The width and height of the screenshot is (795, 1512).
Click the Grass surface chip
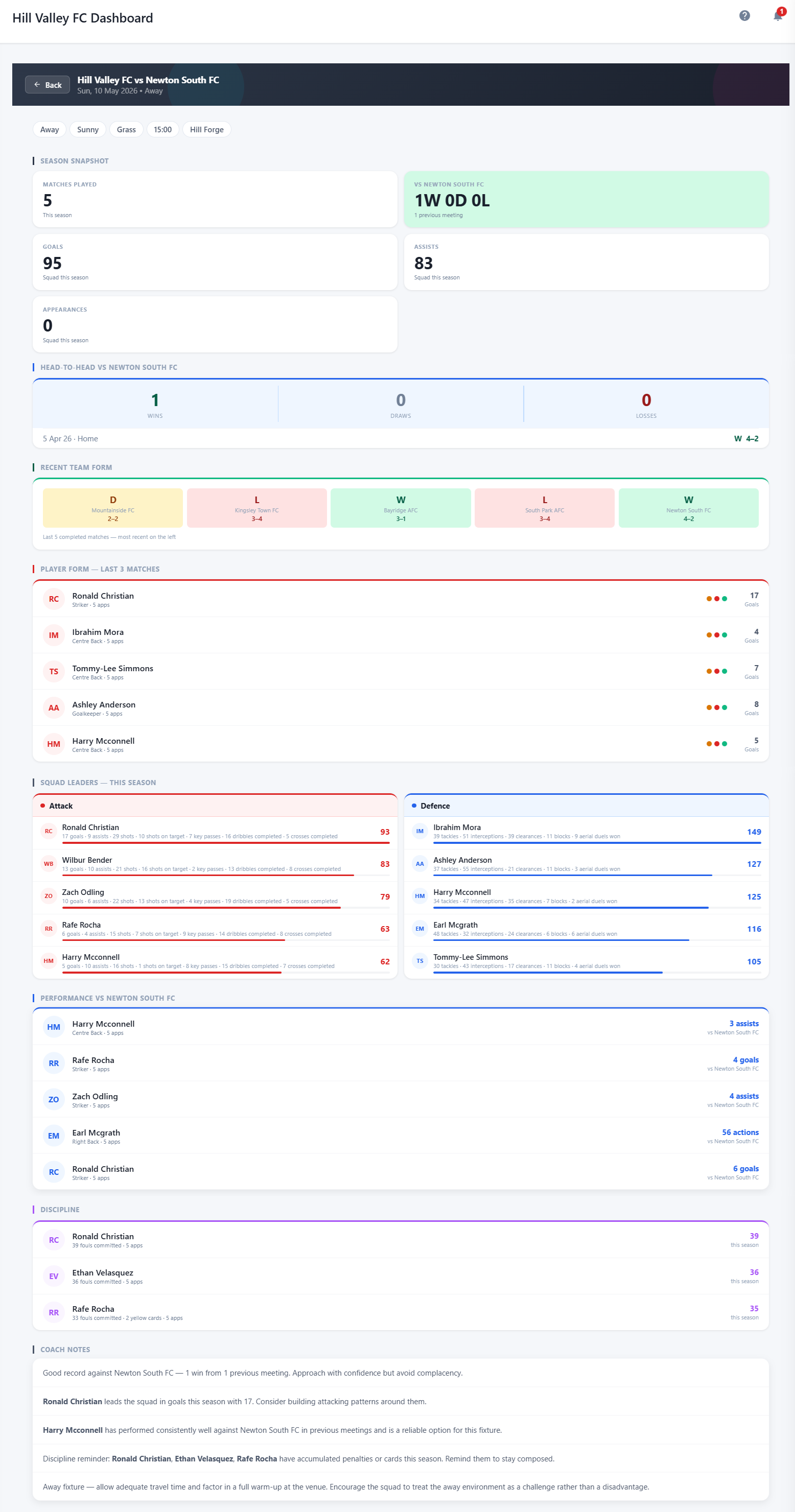coord(126,129)
